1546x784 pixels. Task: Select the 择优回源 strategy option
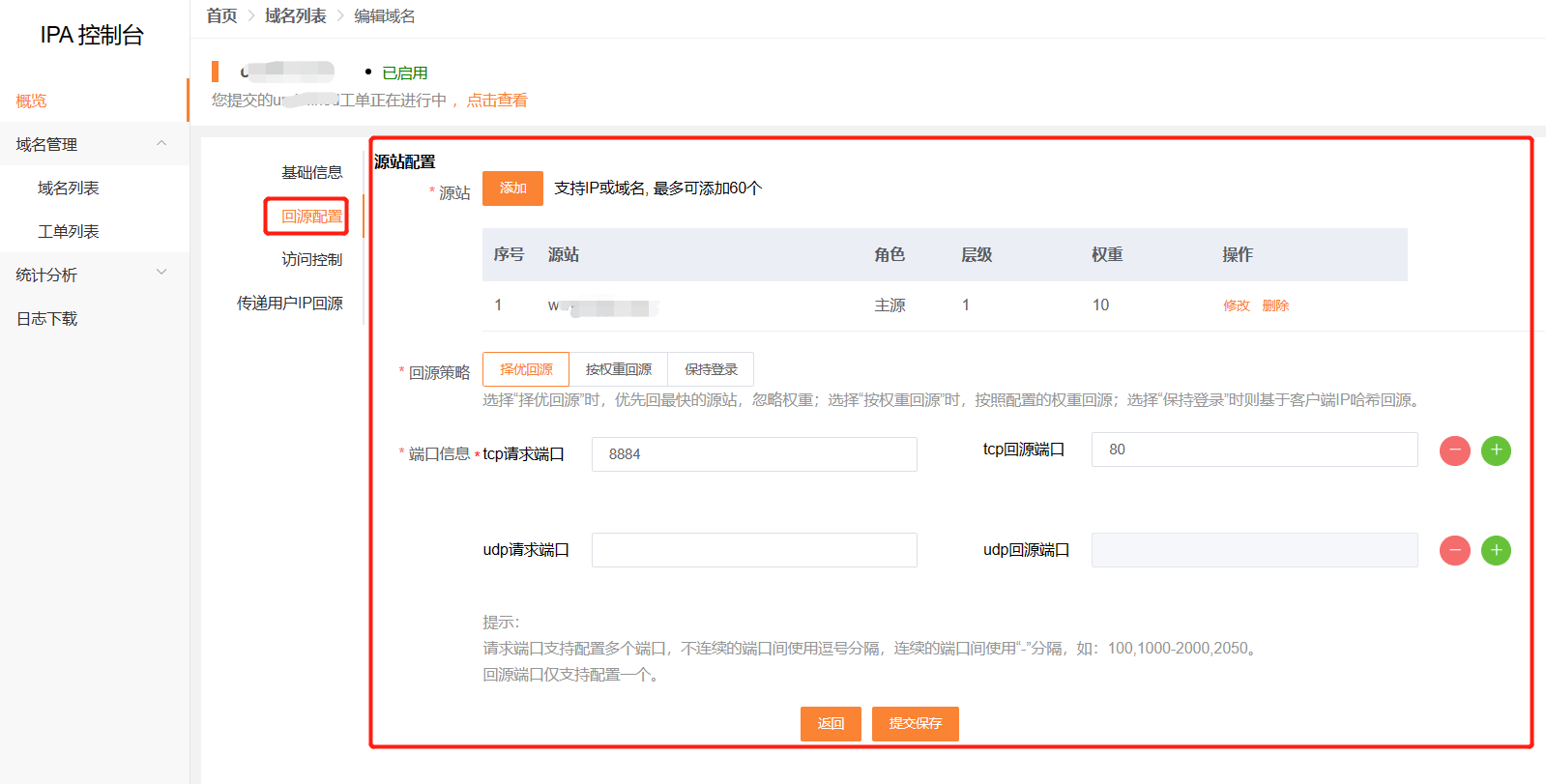point(526,369)
